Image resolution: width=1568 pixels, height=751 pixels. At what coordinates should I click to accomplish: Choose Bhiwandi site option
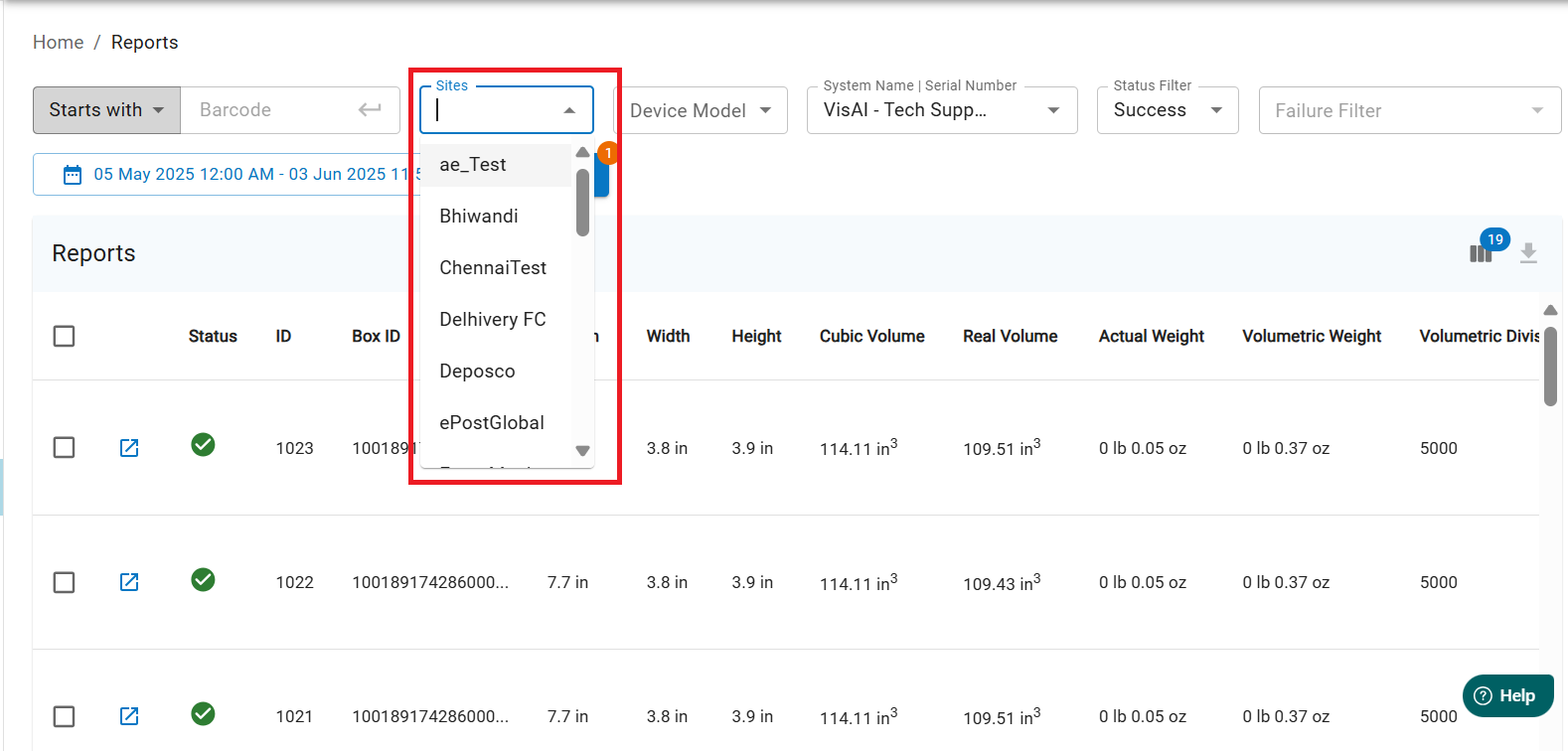pyautogui.click(x=496, y=217)
